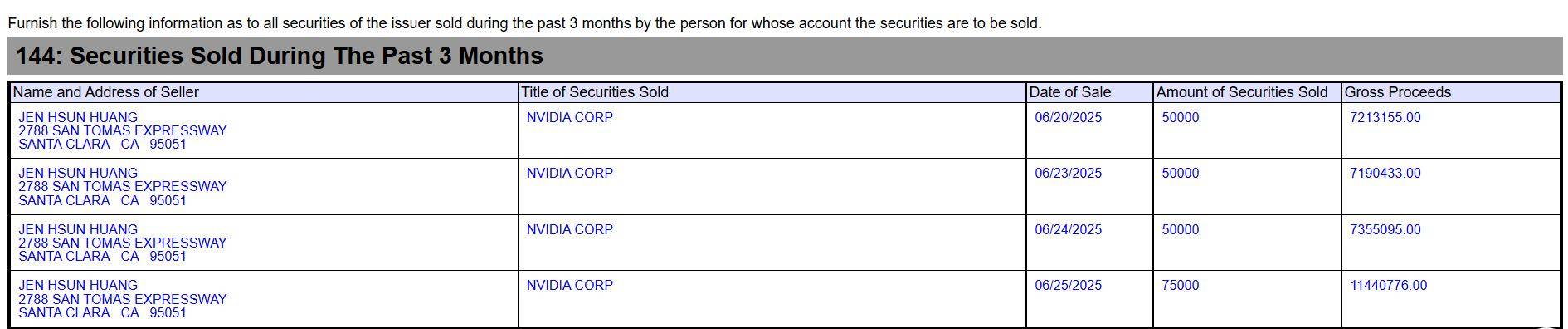Click the 50000 amount for 06/24/2025 row
The width and height of the screenshot is (1568, 329).
pos(1181,230)
